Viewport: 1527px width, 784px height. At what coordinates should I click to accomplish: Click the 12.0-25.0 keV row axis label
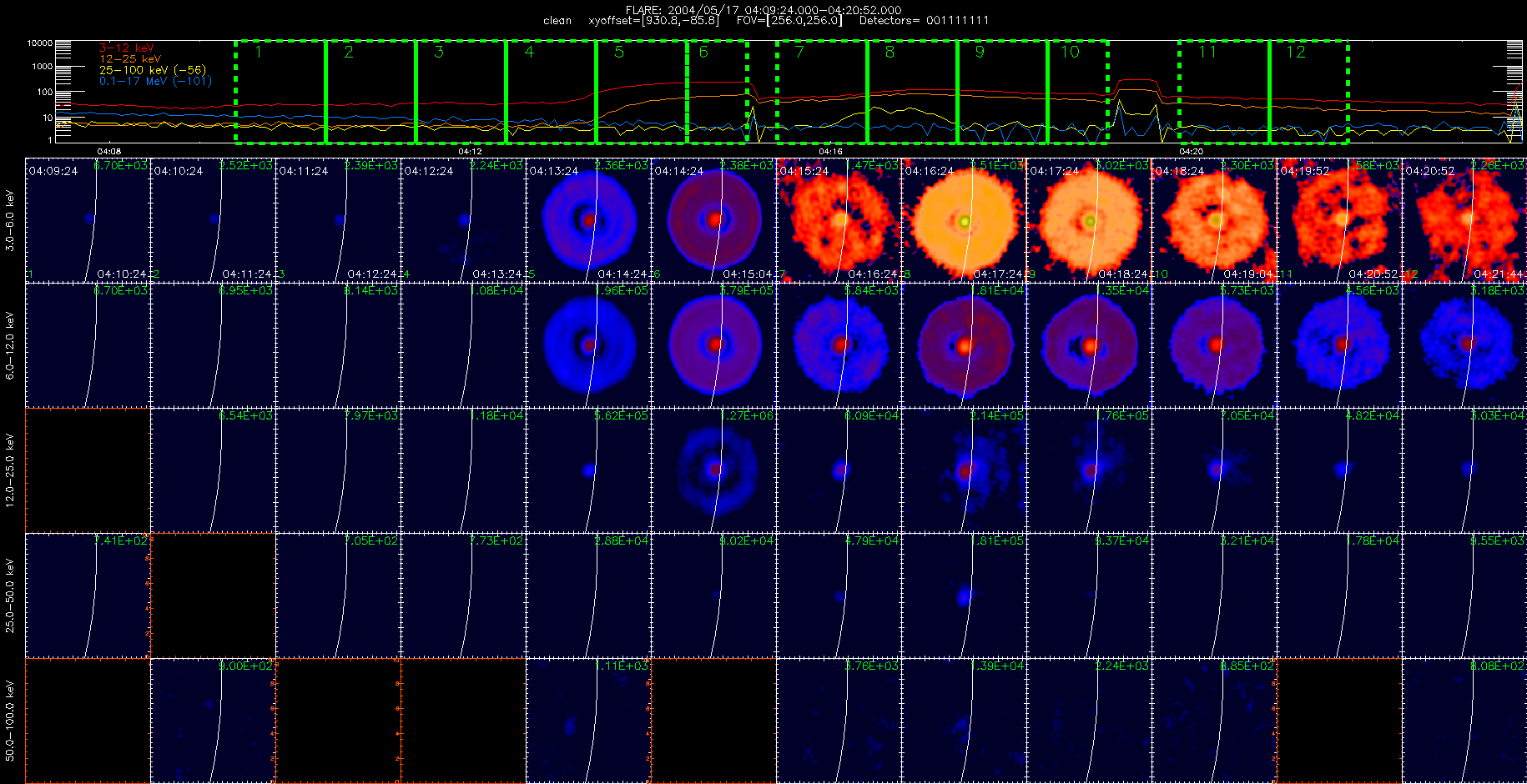coord(10,470)
